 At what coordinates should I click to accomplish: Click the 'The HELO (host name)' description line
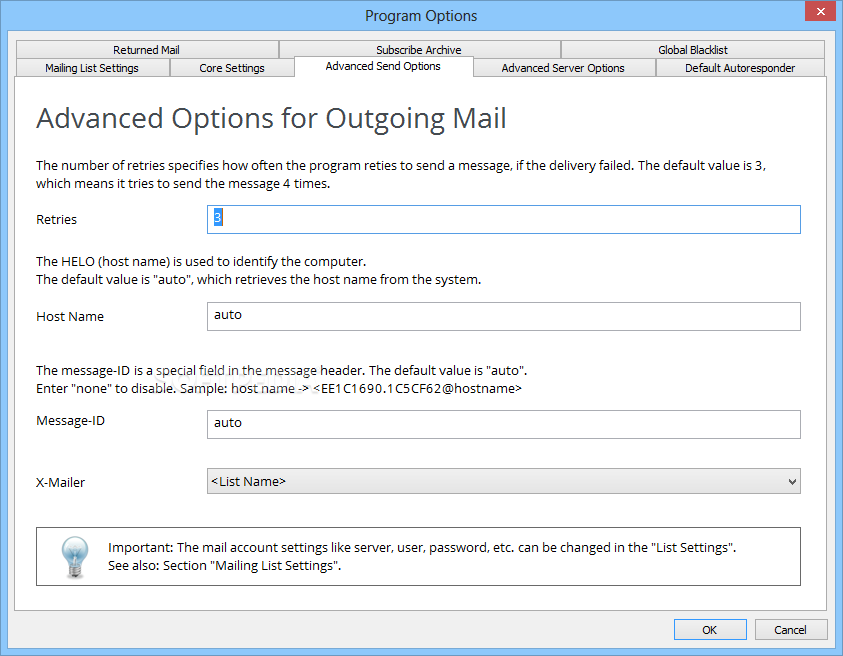[201, 261]
